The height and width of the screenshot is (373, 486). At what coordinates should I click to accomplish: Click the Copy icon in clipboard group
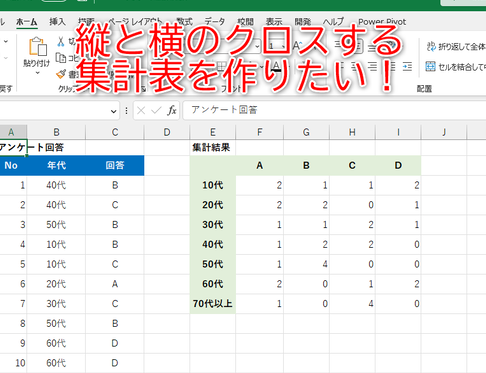tap(60, 58)
